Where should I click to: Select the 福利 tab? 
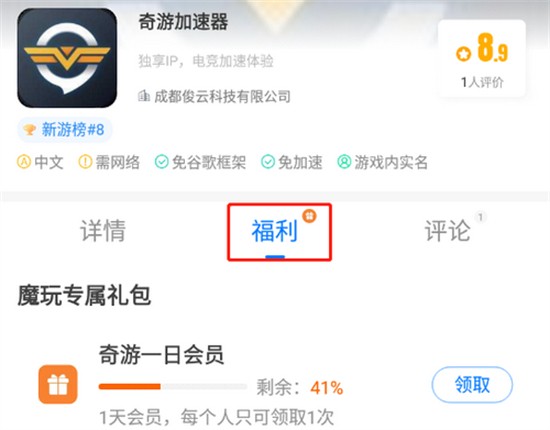275,230
